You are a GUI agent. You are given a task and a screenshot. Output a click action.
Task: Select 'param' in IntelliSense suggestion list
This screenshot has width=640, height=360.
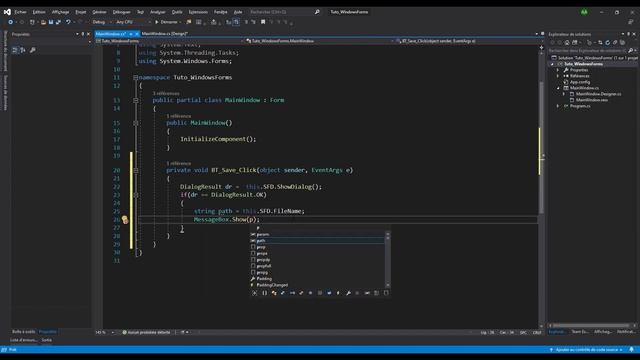[318, 235]
